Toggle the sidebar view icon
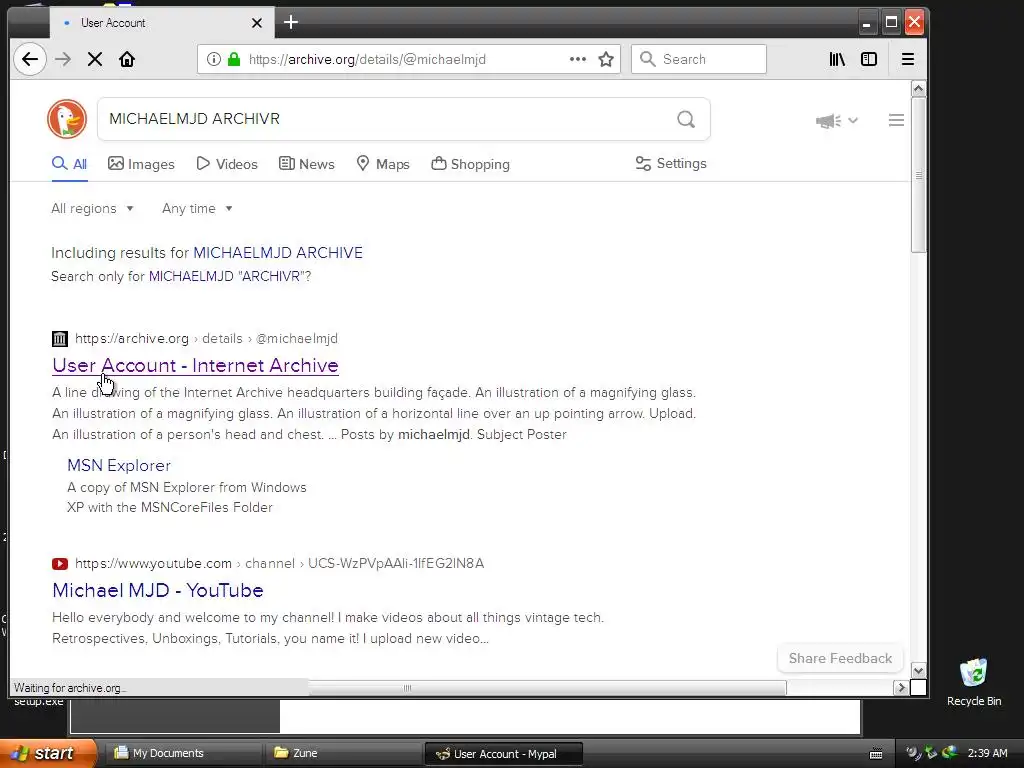The image size is (1024, 768). pyautogui.click(x=869, y=59)
